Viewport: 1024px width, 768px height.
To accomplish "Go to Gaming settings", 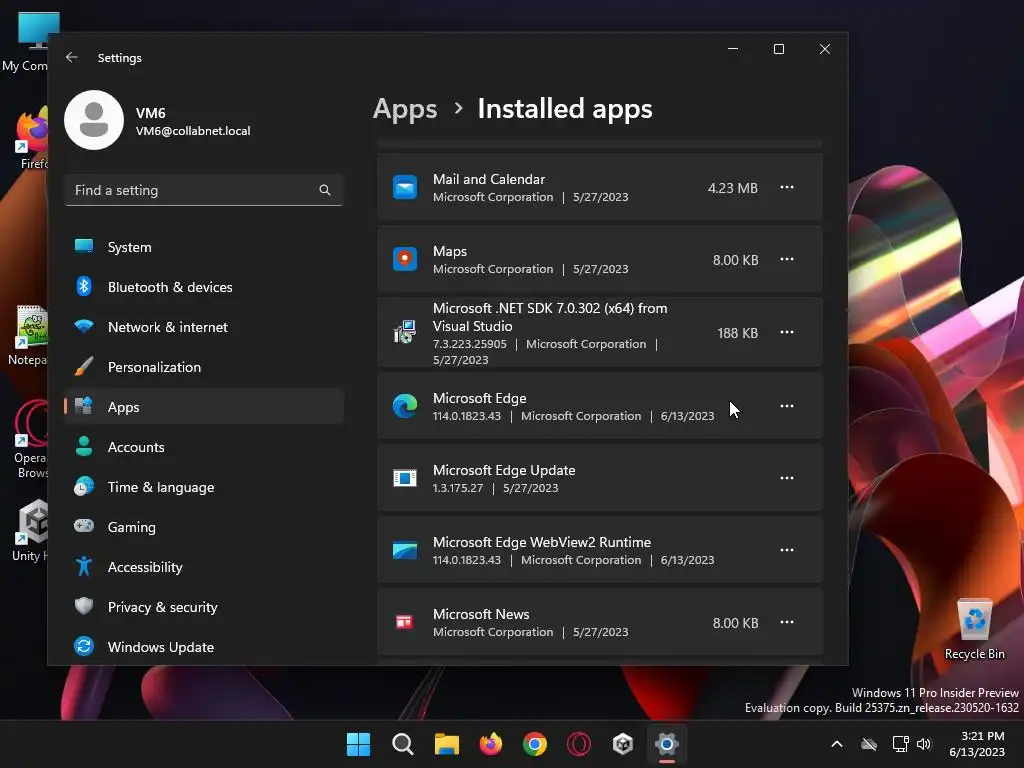I will tap(204, 527).
